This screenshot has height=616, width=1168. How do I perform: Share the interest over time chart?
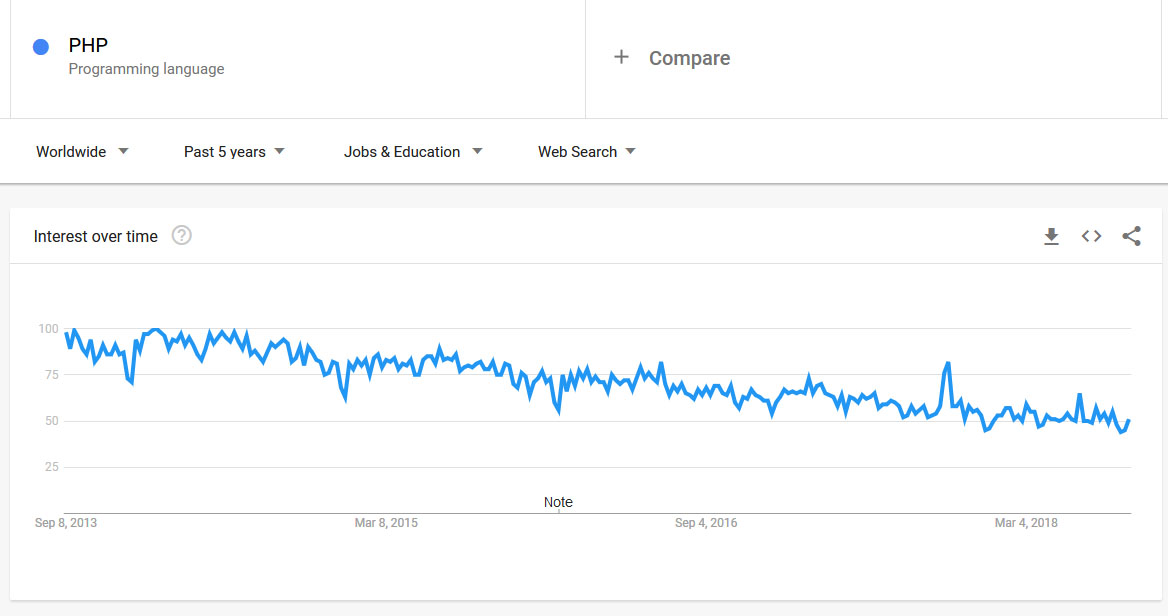click(x=1131, y=237)
